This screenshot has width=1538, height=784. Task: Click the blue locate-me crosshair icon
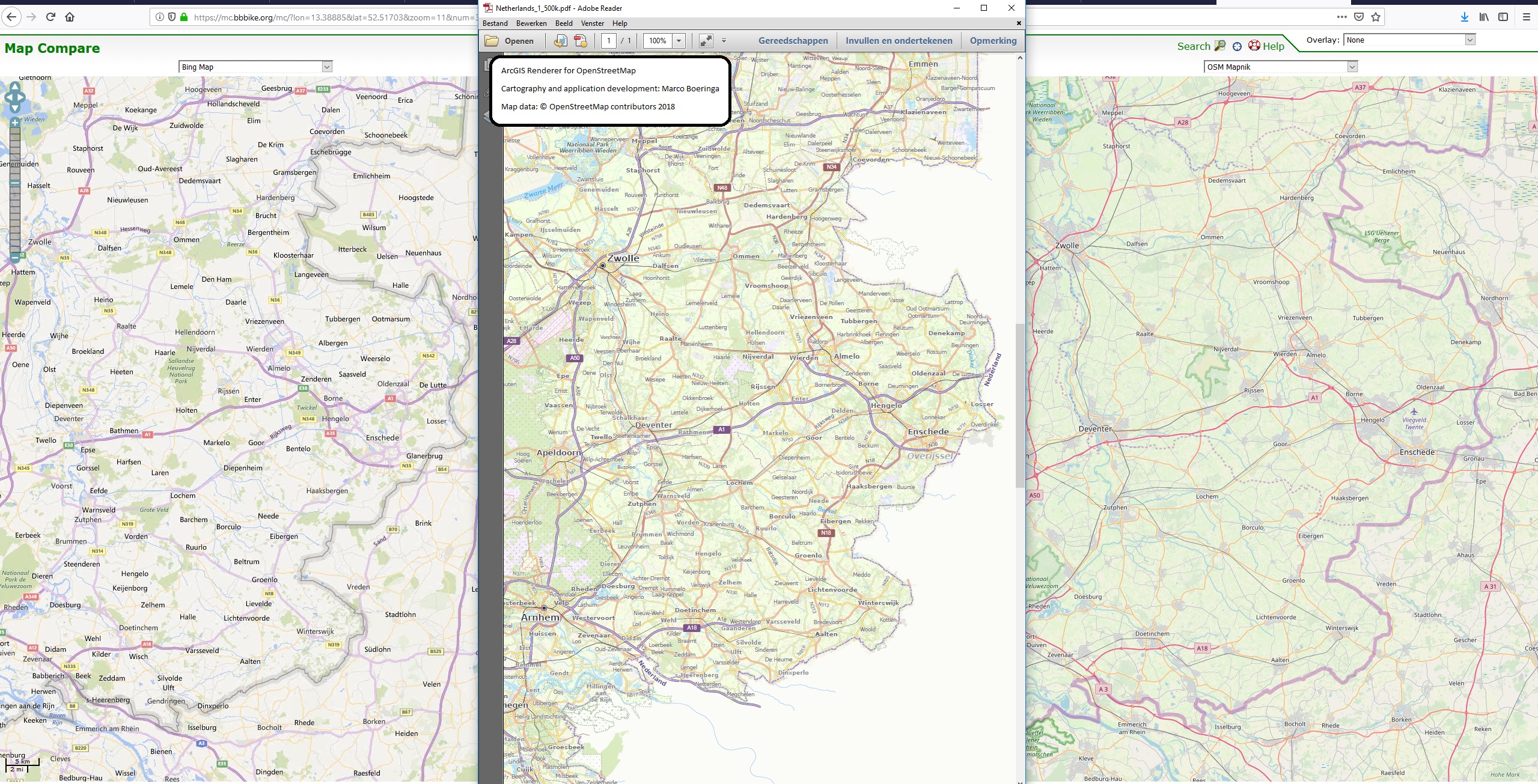pyautogui.click(x=1237, y=46)
